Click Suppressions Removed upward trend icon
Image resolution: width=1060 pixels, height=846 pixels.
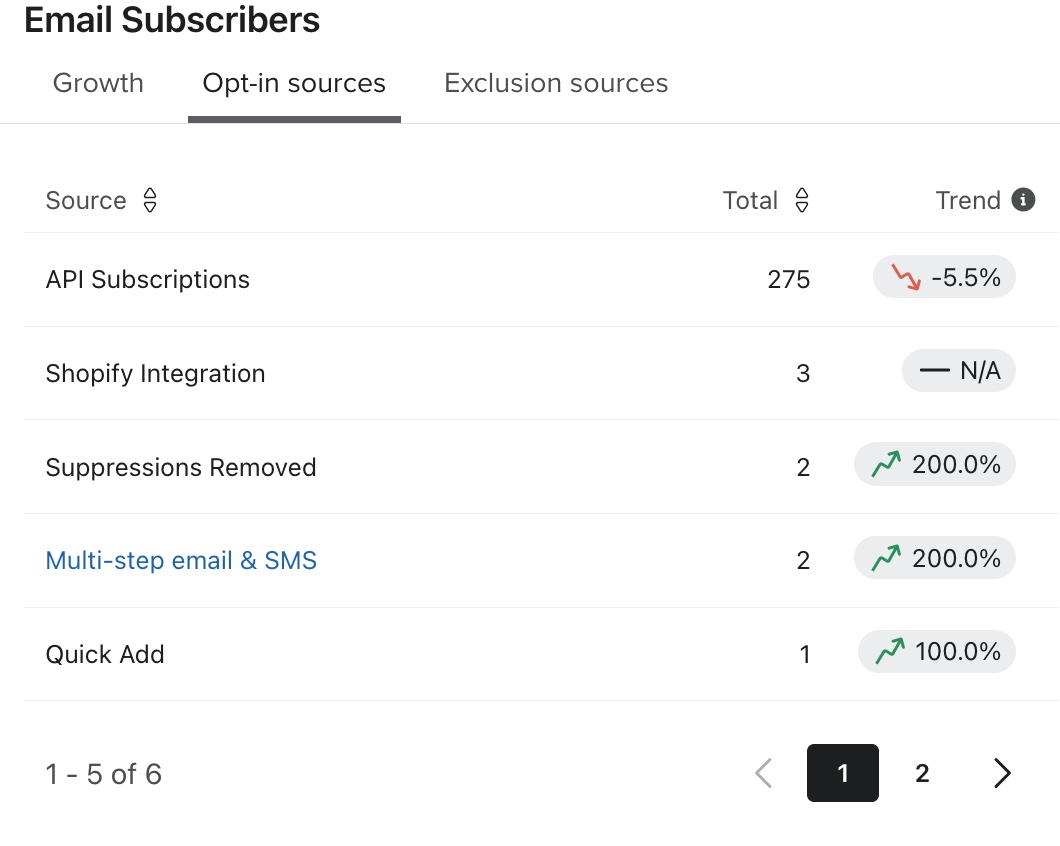pos(886,466)
